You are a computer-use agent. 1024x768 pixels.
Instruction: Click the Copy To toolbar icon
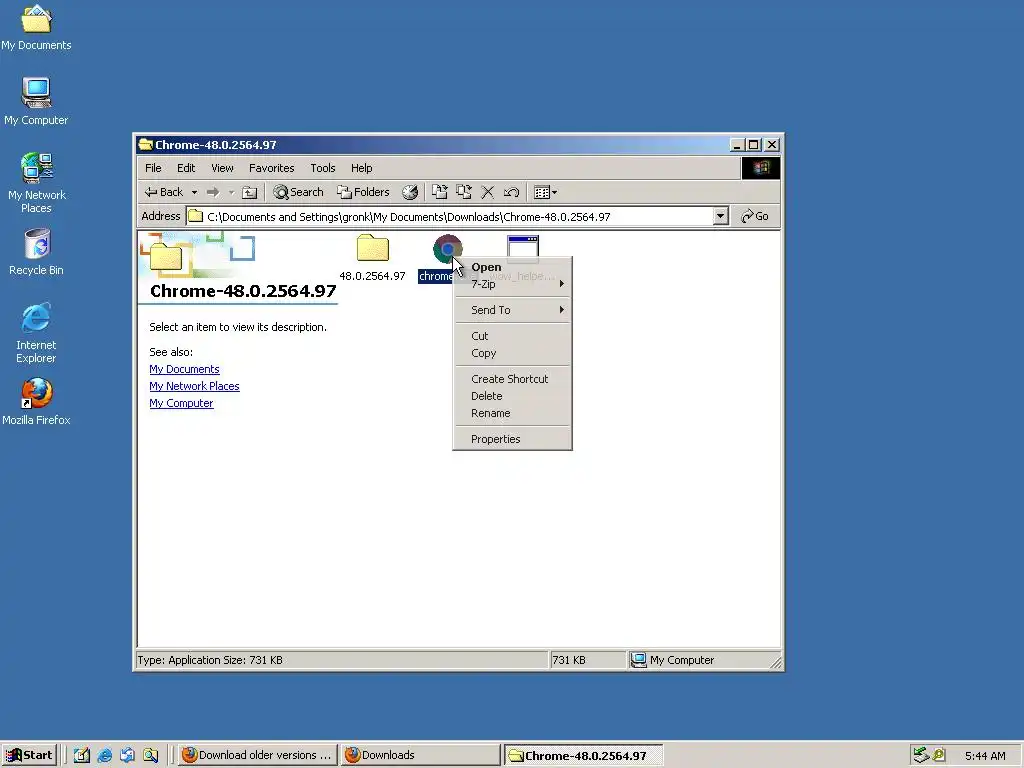click(464, 192)
